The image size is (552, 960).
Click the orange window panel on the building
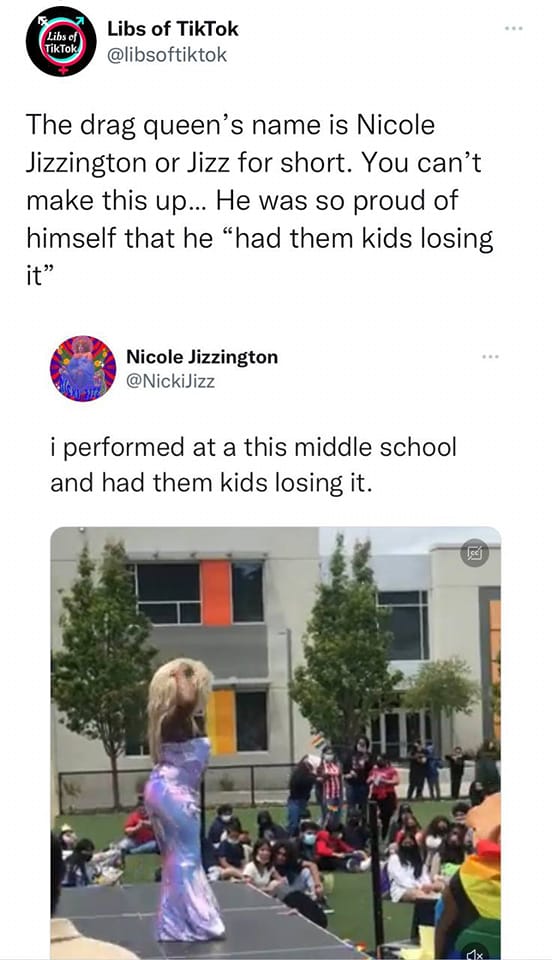click(215, 592)
